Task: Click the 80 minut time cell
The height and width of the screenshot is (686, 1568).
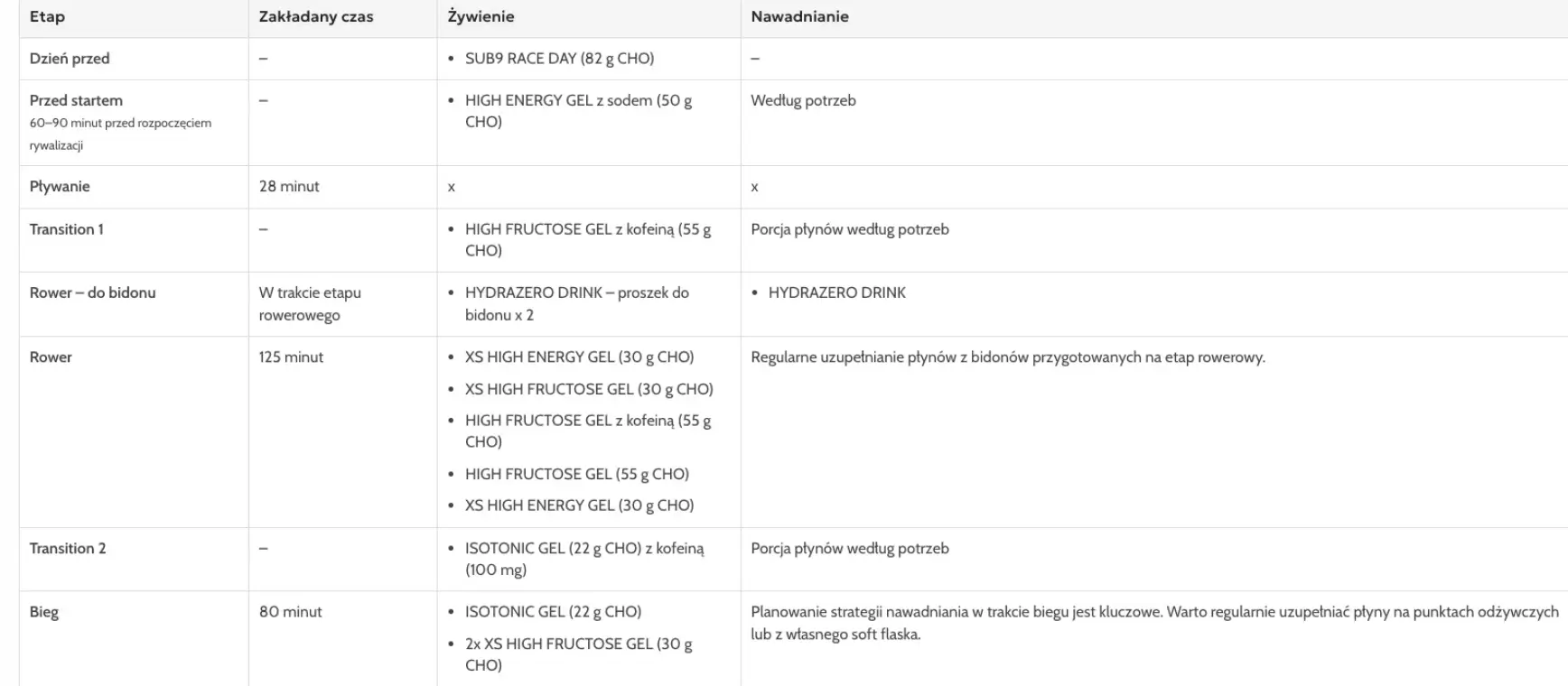Action: (290, 612)
